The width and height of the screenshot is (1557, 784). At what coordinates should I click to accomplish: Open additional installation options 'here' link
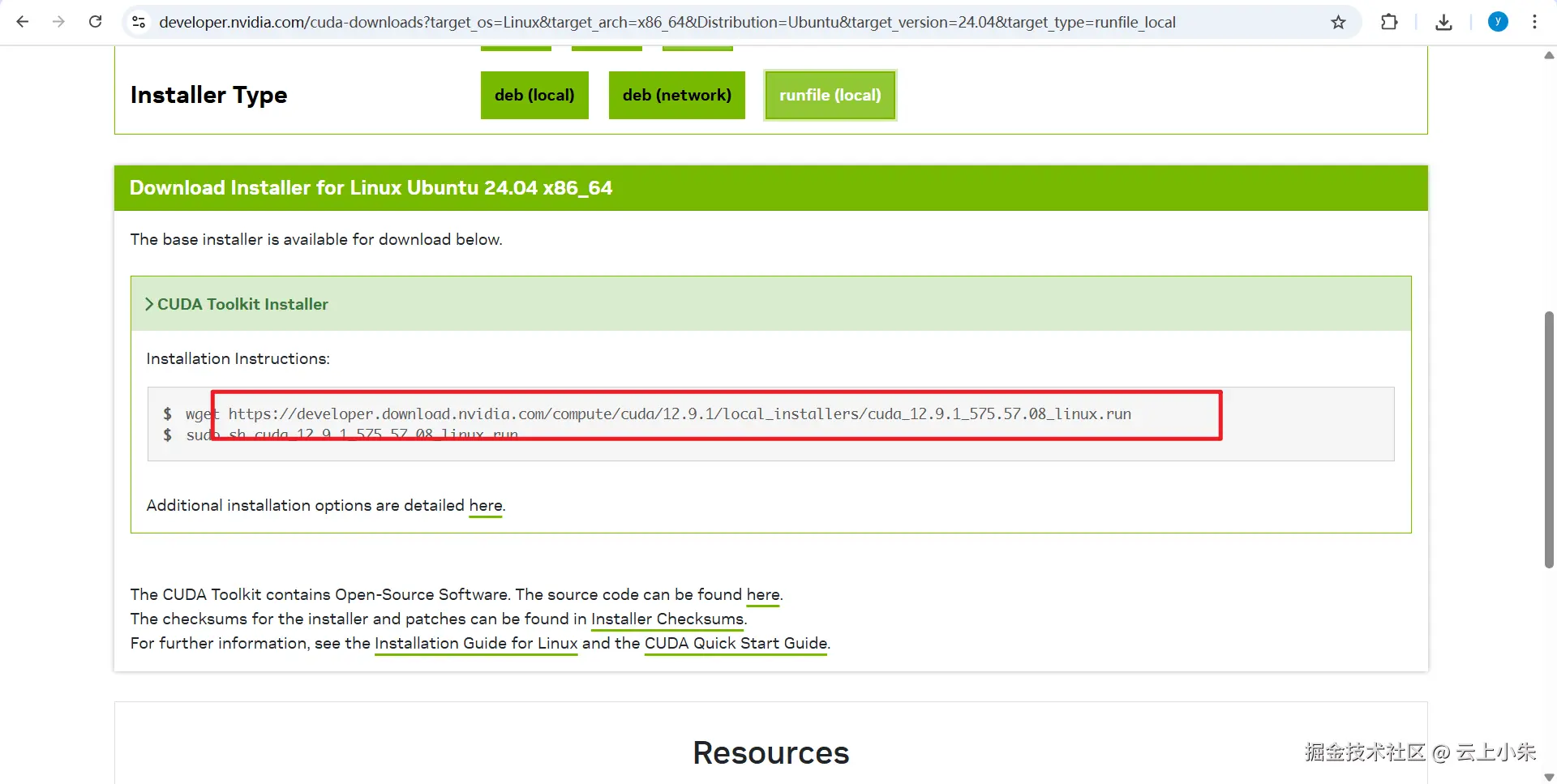click(x=486, y=506)
